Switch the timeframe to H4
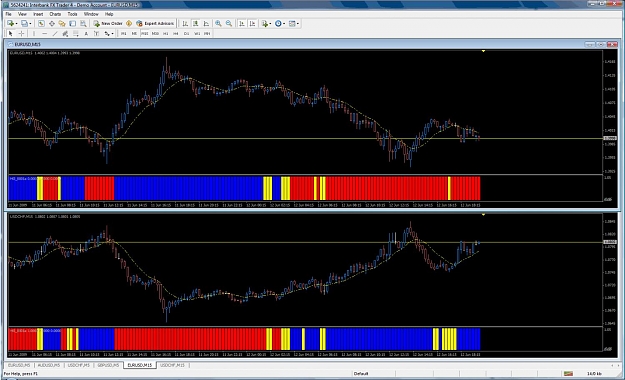Viewport: 625px width, 380px height. click(x=176, y=33)
